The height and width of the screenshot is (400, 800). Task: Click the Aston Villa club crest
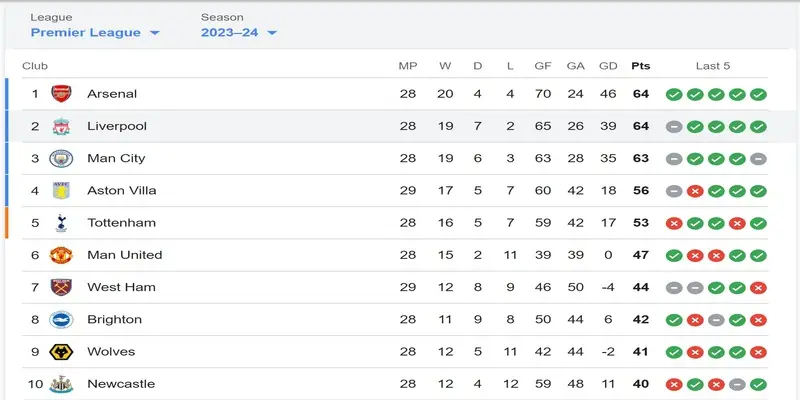click(61, 190)
